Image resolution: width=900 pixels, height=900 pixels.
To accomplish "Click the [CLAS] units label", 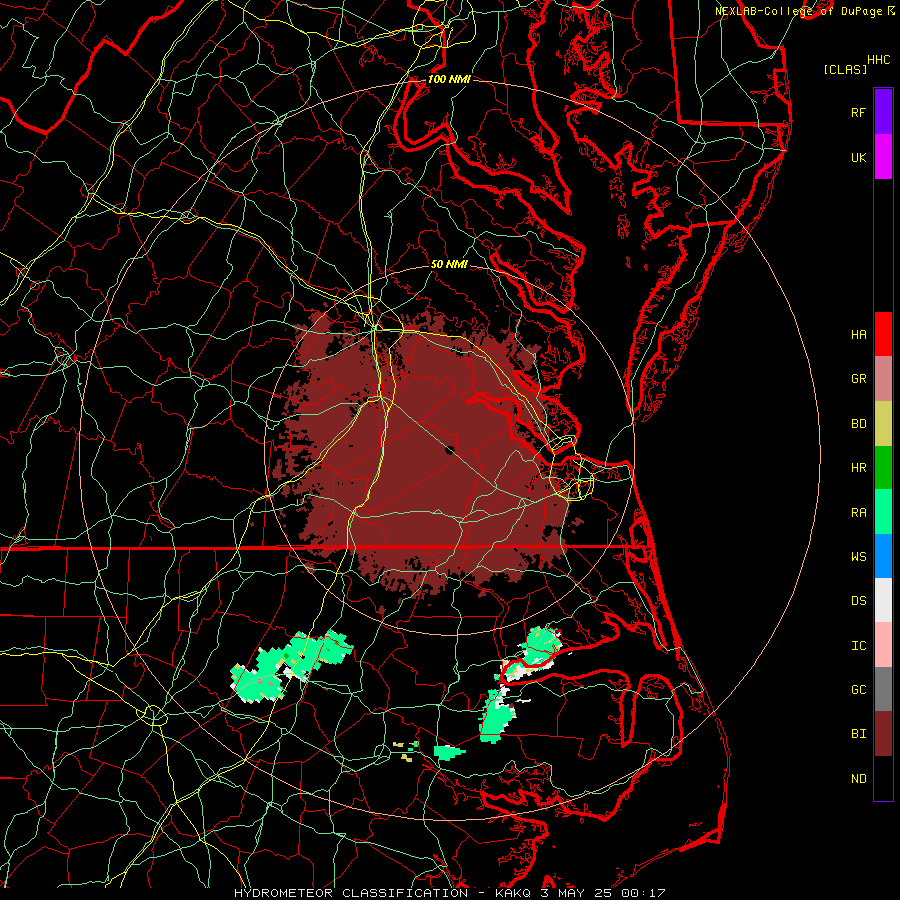I will (x=845, y=69).
